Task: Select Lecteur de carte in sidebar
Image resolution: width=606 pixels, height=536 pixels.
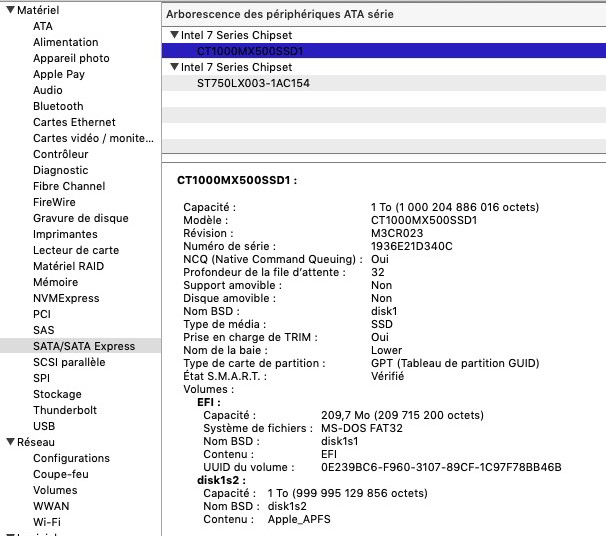Action: point(76,250)
